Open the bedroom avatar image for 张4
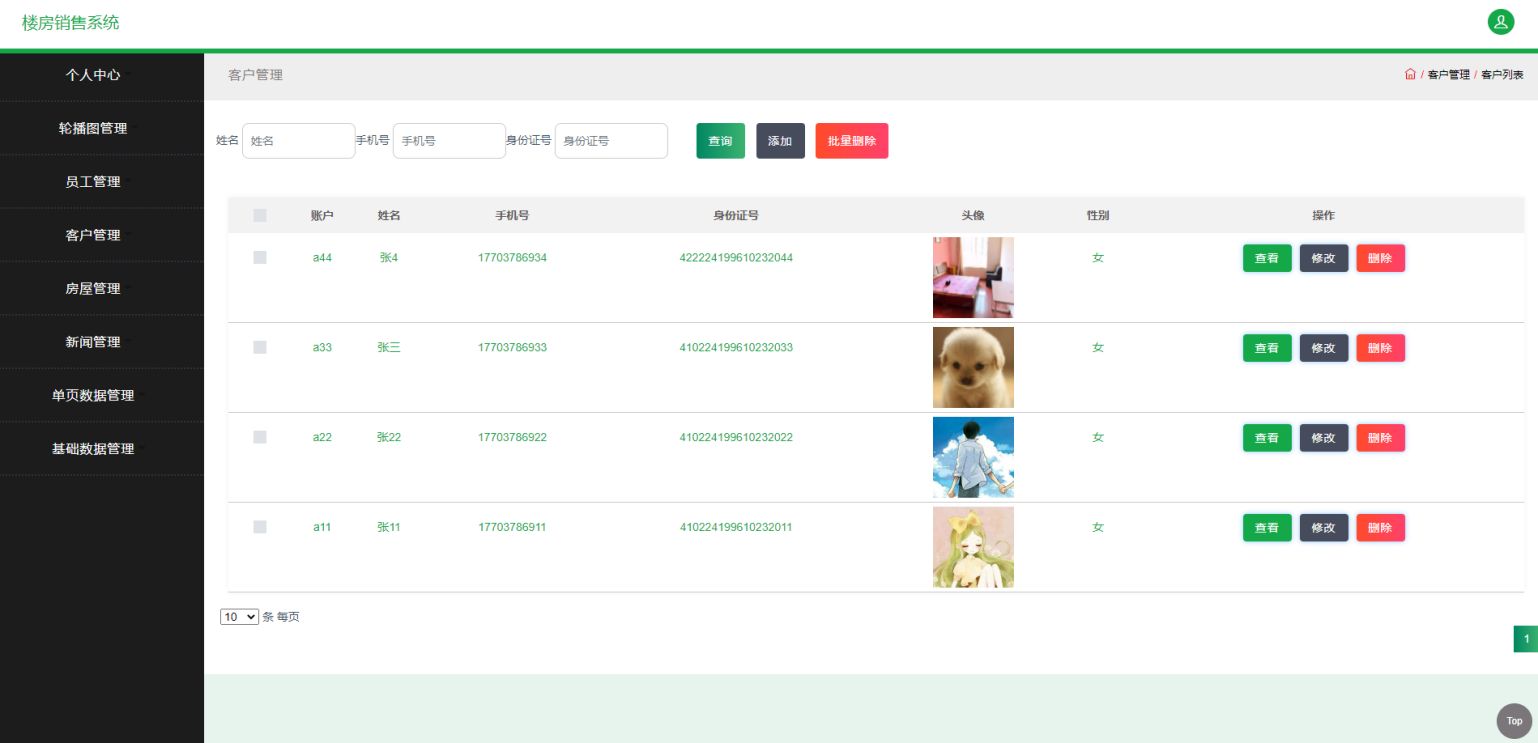1538x743 pixels. pyautogui.click(x=973, y=277)
